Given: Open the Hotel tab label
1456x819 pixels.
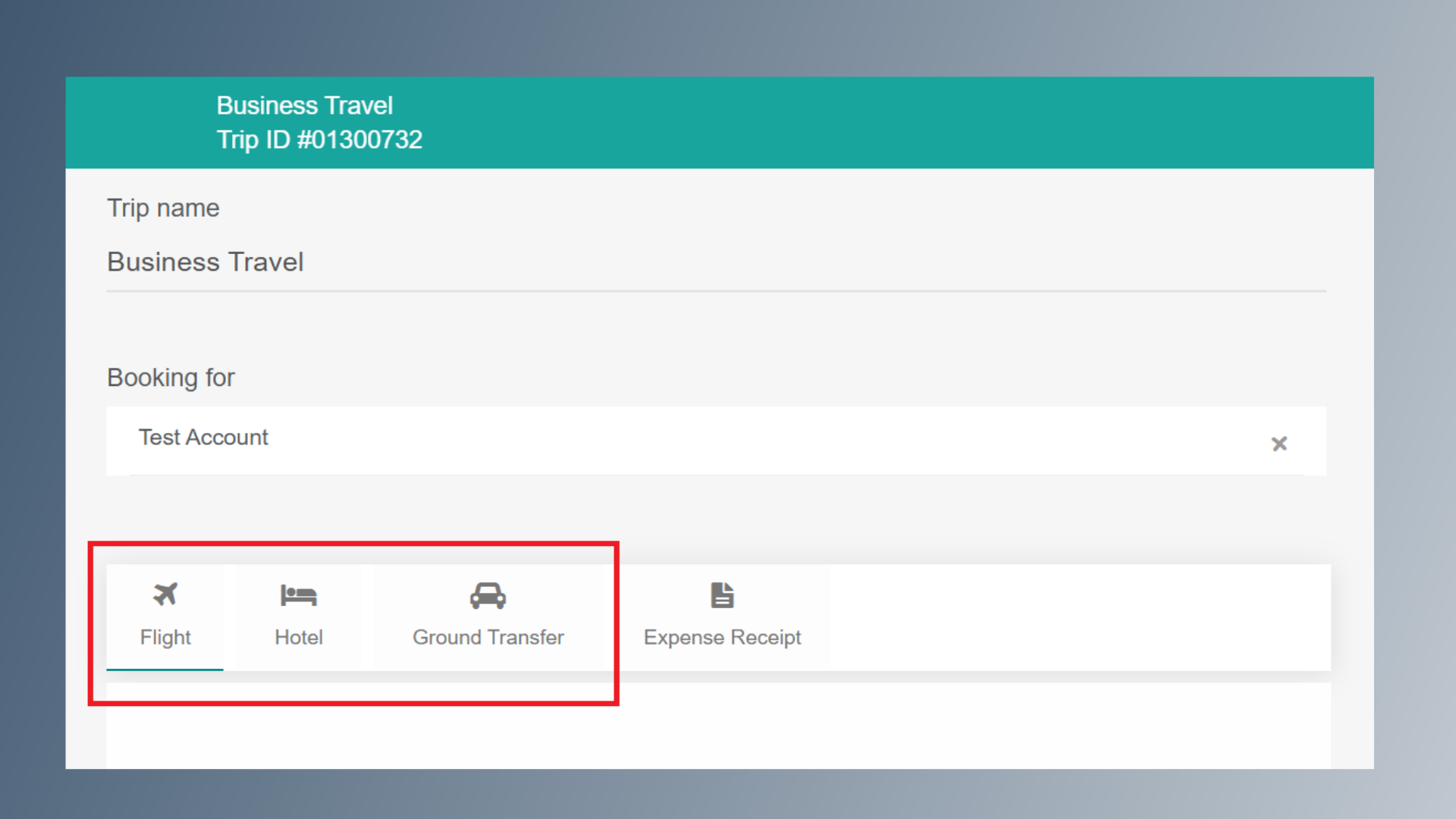Looking at the screenshot, I should [298, 637].
